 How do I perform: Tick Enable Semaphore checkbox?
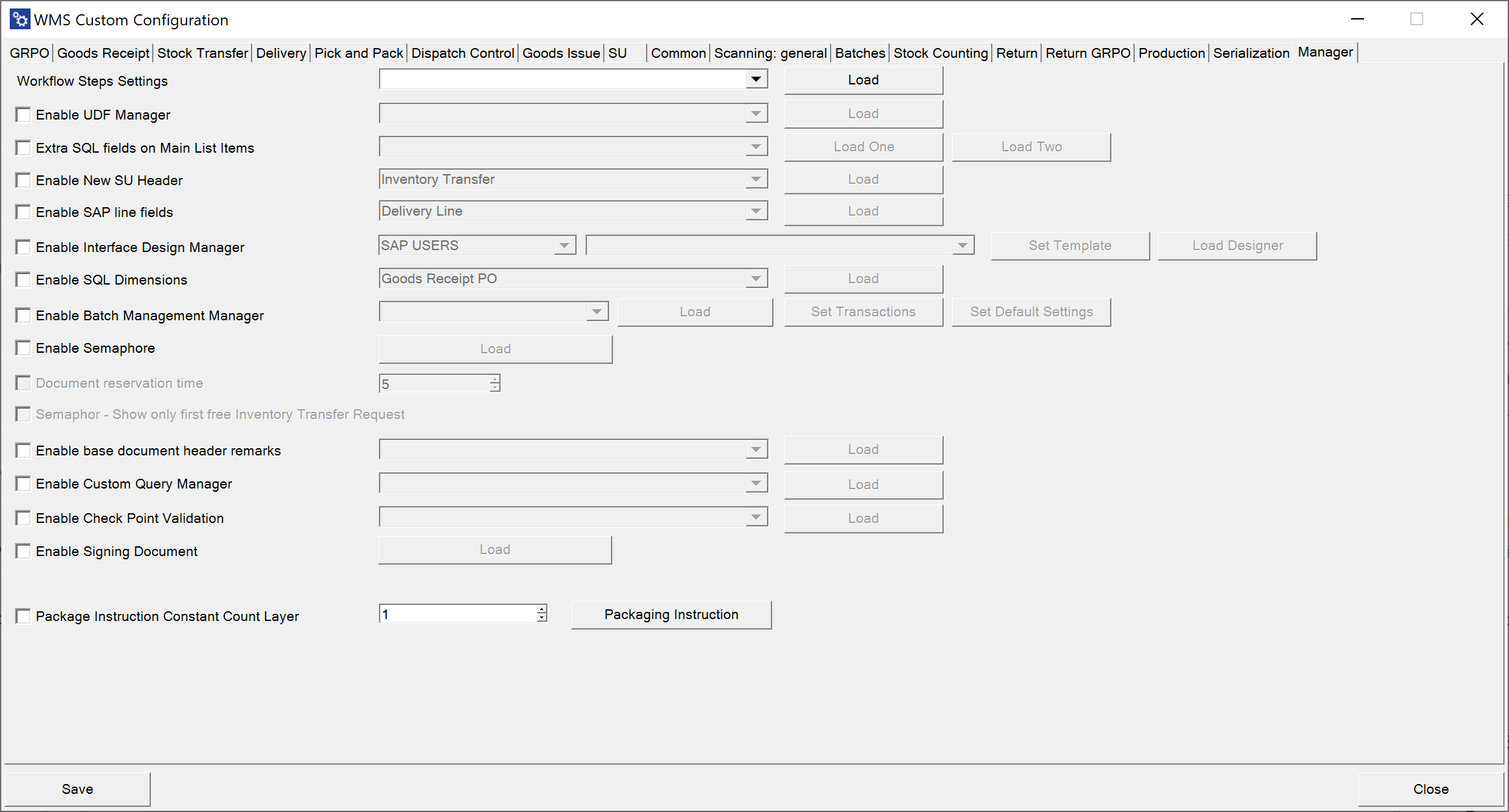click(x=23, y=348)
